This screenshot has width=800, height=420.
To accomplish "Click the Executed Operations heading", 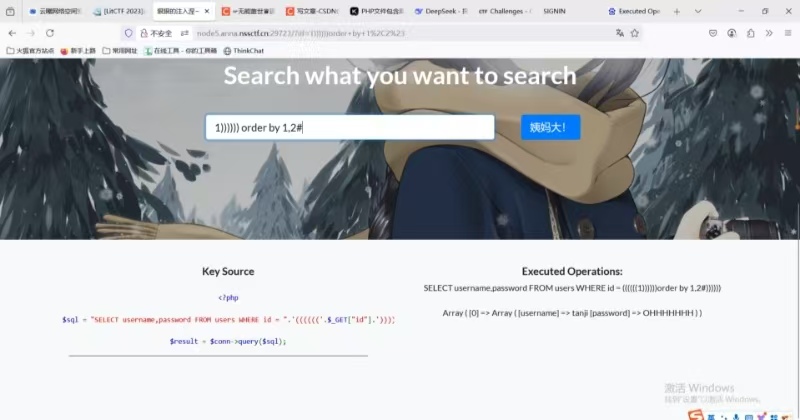I will pos(572,271).
